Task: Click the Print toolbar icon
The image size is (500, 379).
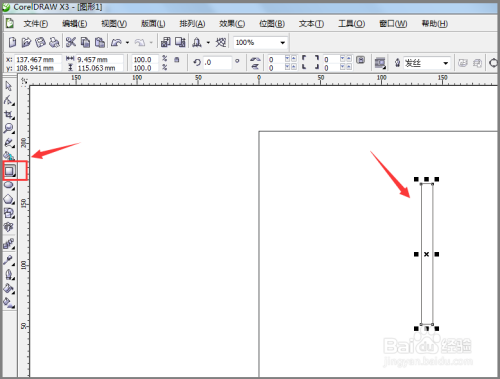Action: coord(54,42)
